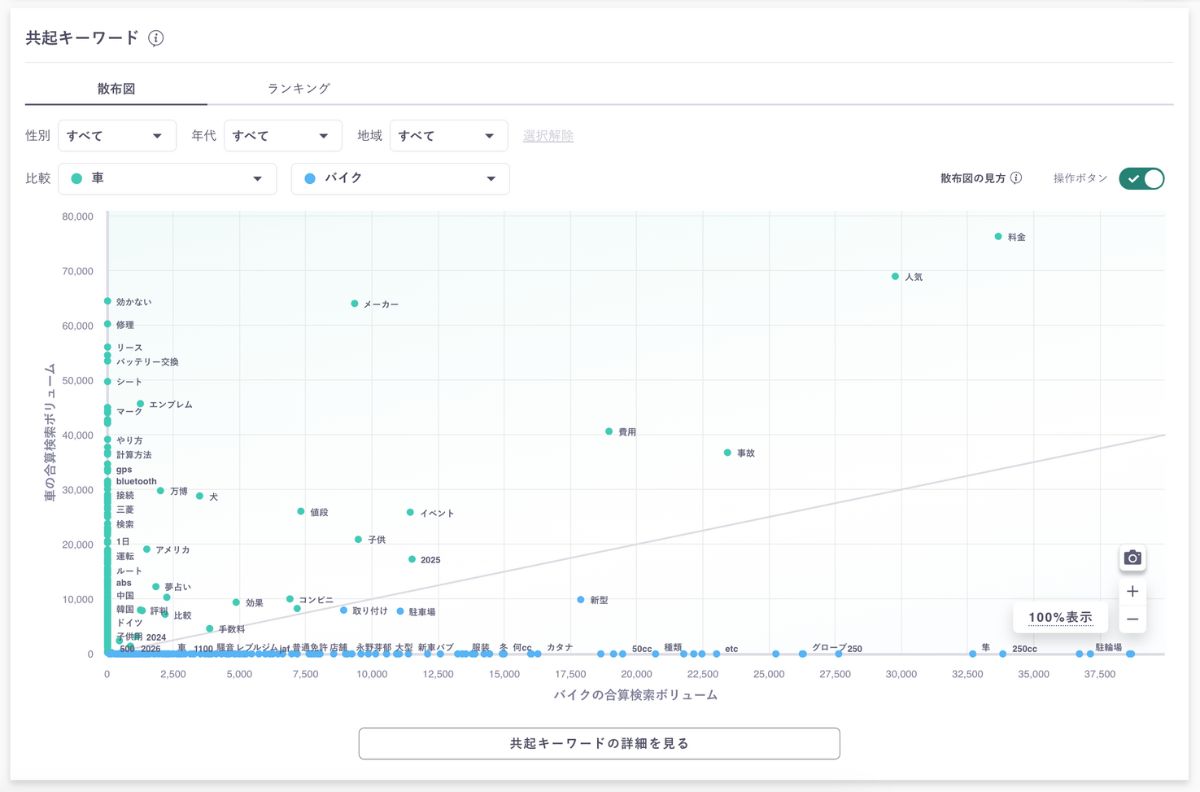Zoom in with the plus icon
This screenshot has height=792, width=1200.
point(1132,591)
